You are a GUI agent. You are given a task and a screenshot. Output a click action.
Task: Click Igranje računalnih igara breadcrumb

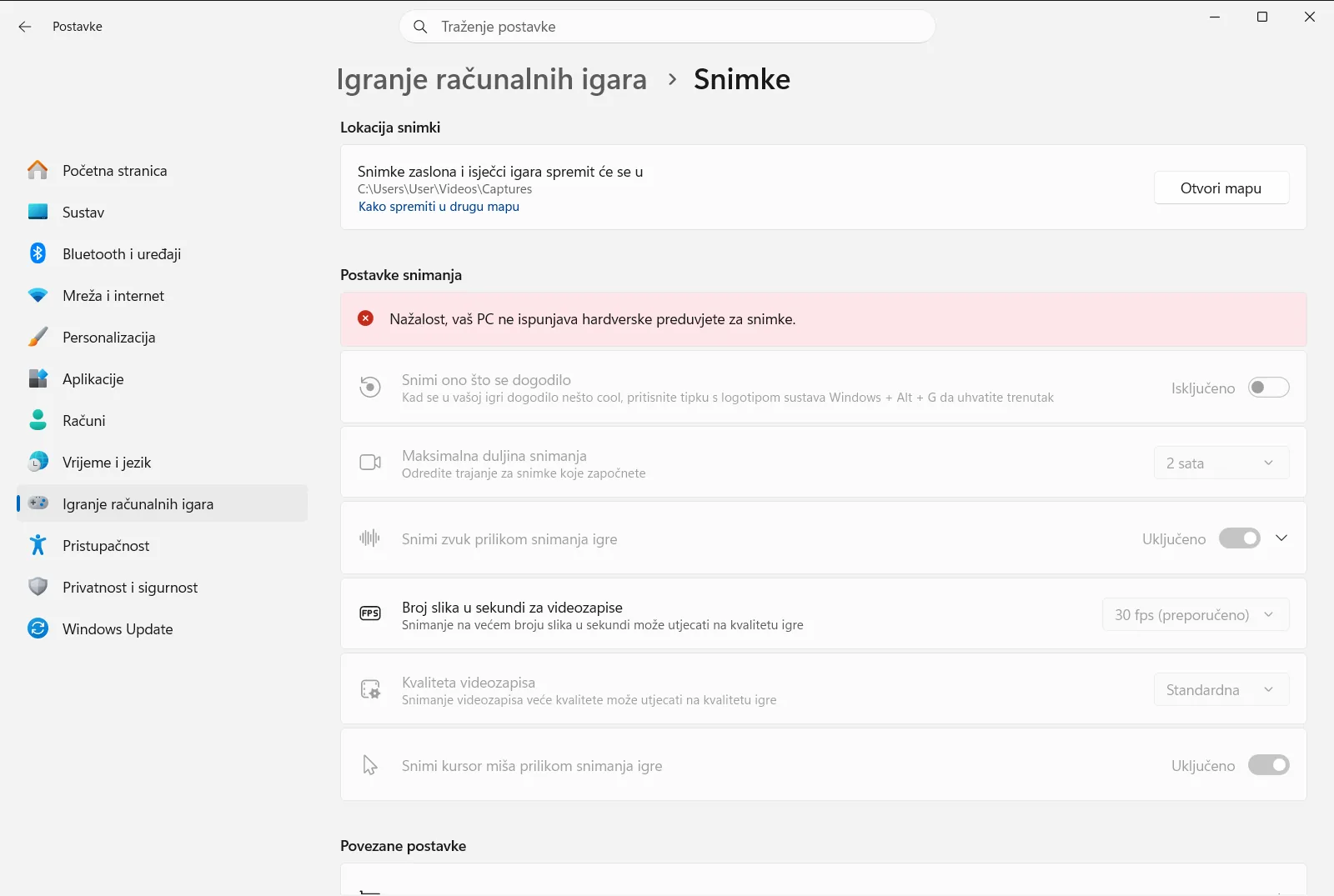(x=492, y=79)
